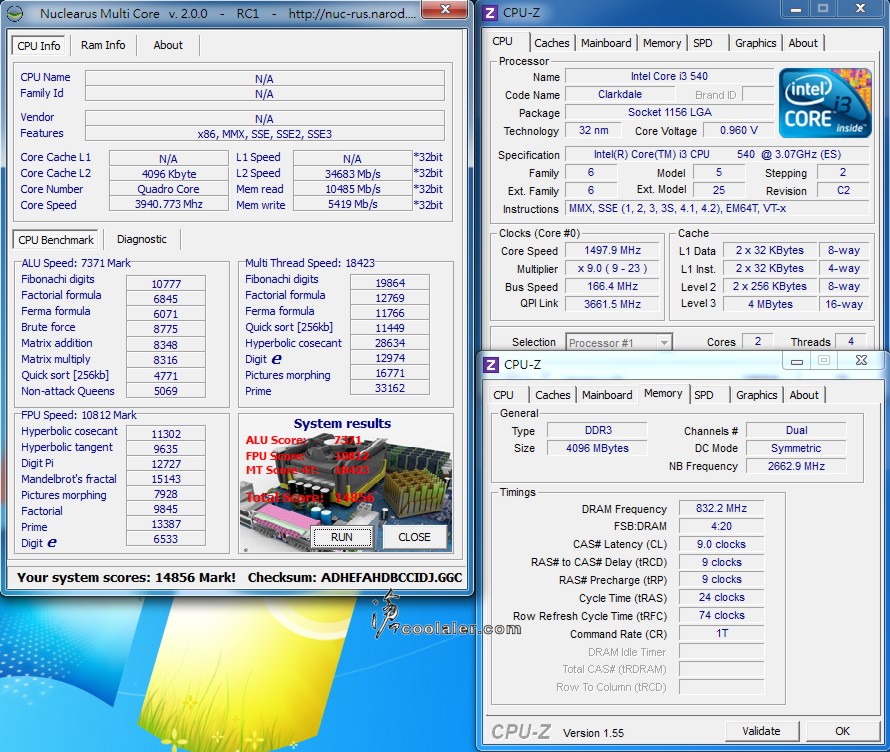This screenshot has width=890, height=752.
Task: Open Caches tab in CPU-Z processor window
Action: coord(552,43)
